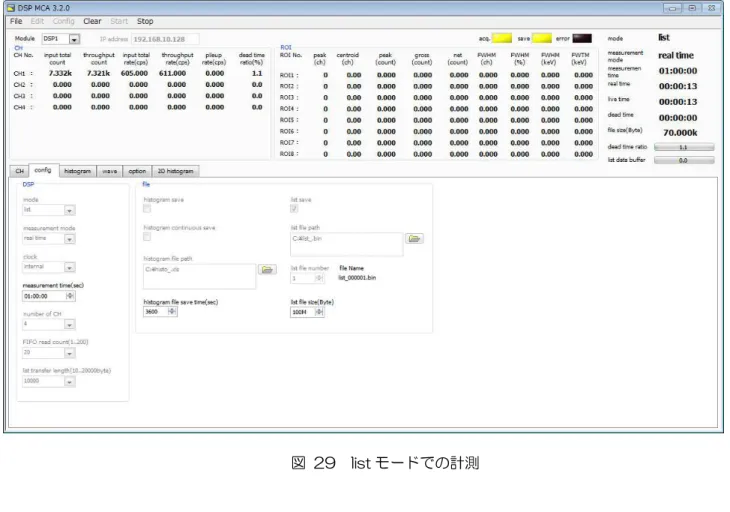
Task: Expand the number of CH dropdown
Action: pos(69,324)
